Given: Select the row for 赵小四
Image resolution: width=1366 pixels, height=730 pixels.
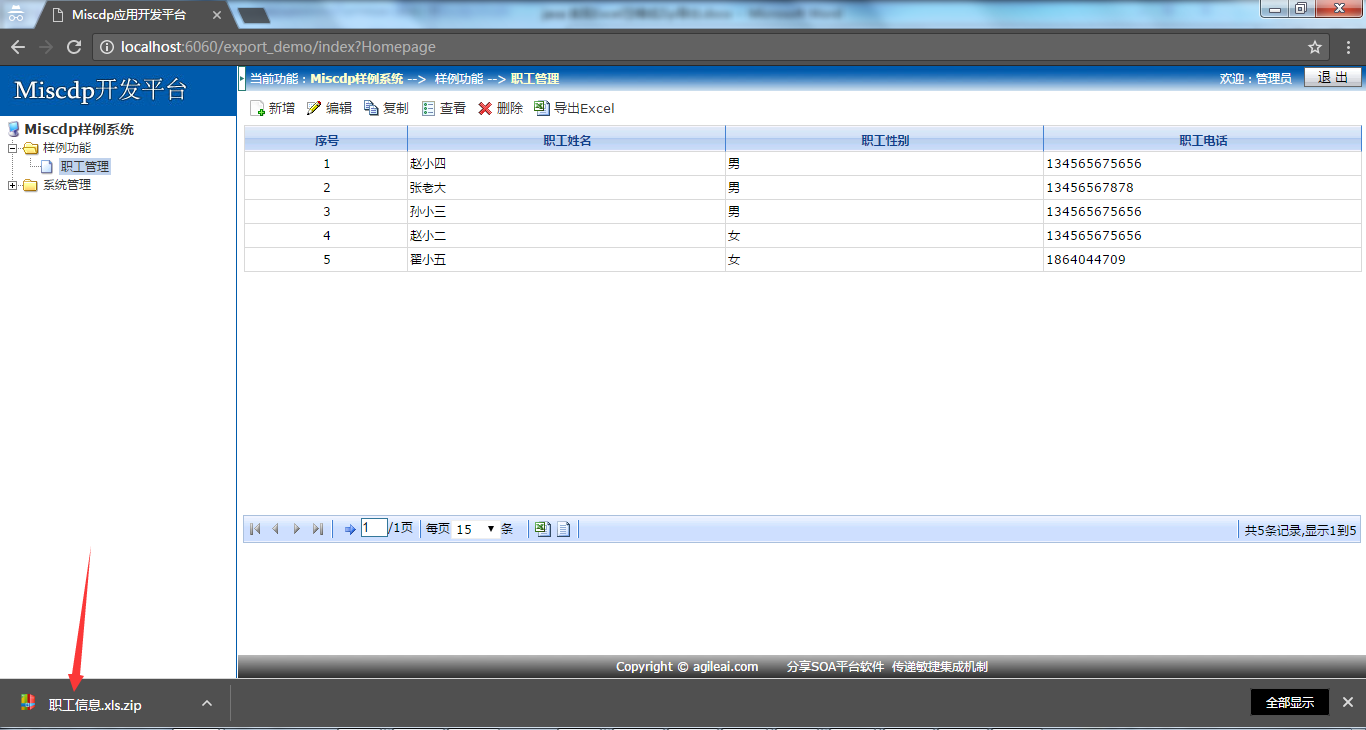Looking at the screenshot, I should click(x=803, y=164).
